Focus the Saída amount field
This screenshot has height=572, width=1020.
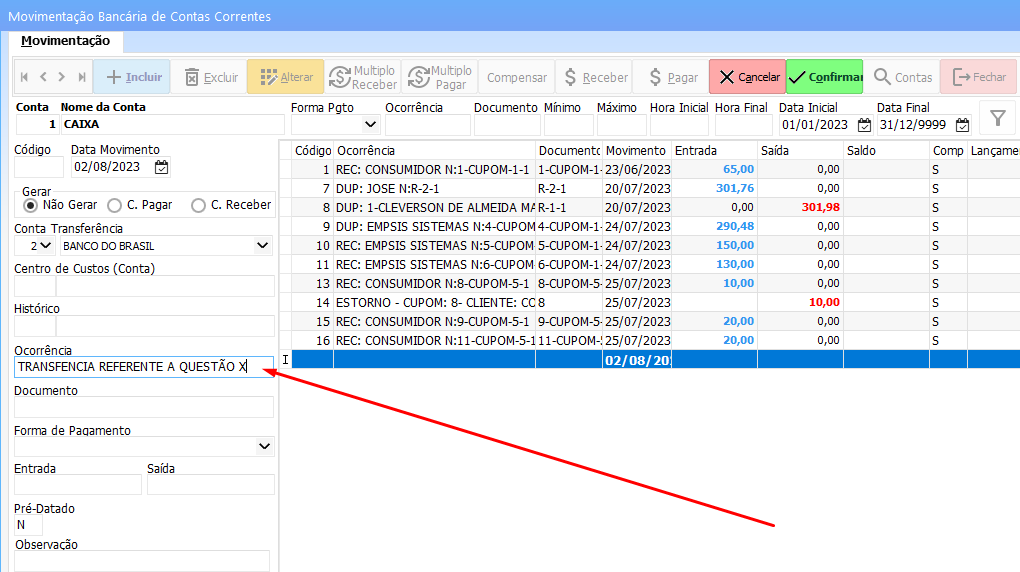click(x=211, y=485)
